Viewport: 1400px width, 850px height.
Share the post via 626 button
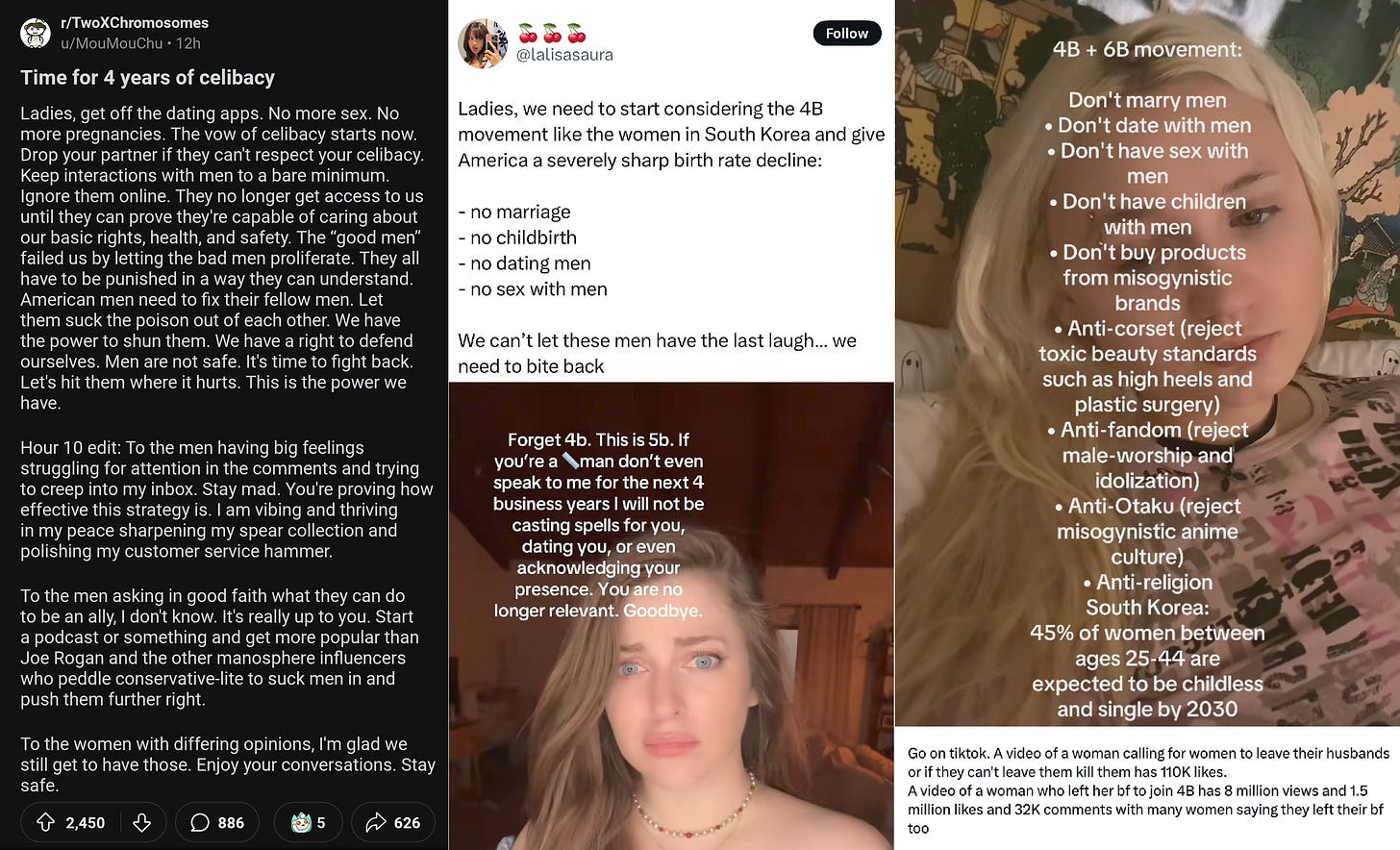[x=393, y=822]
